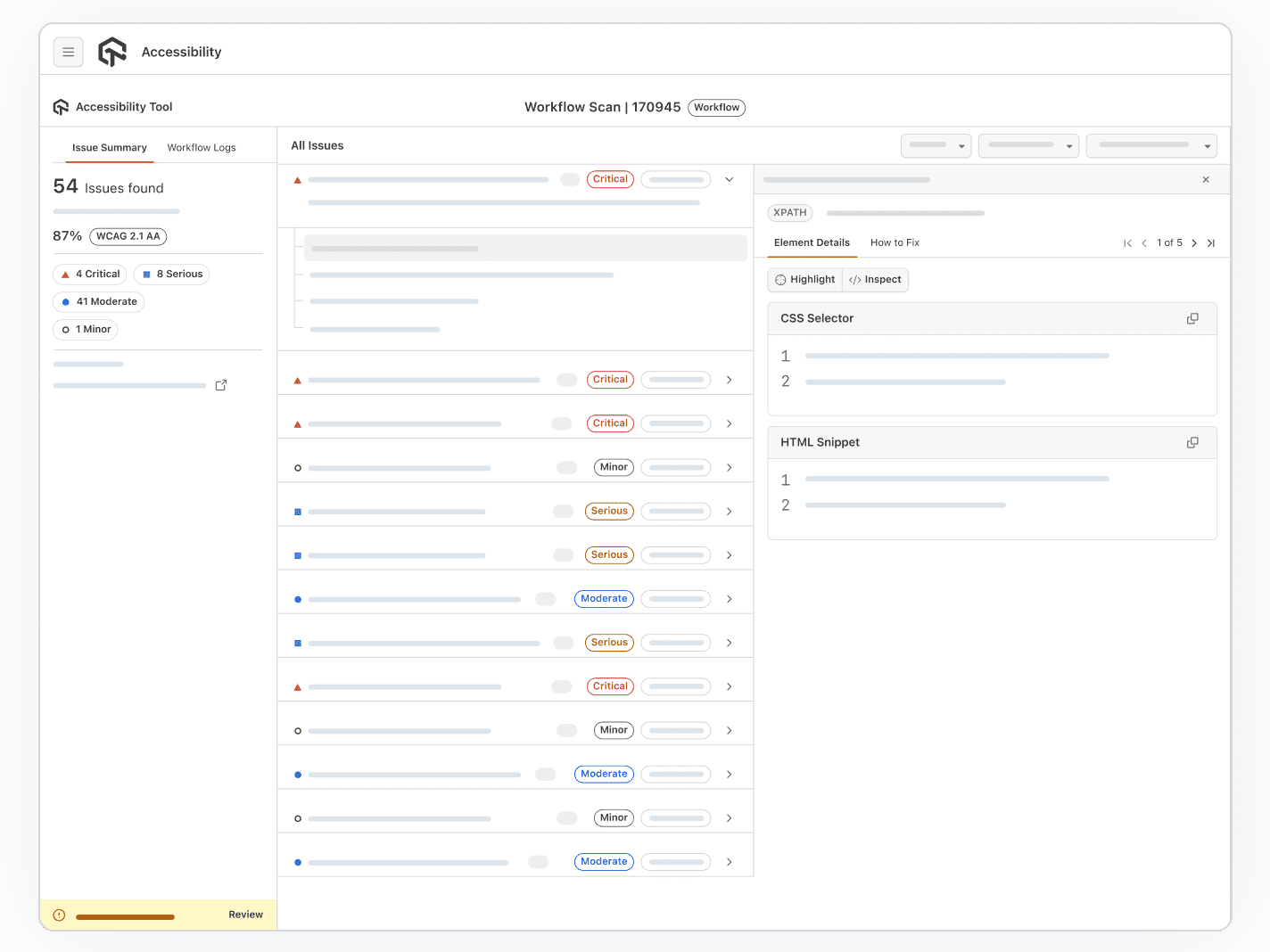Open the external link in the summary sidebar
The image size is (1270, 952).
point(221,385)
